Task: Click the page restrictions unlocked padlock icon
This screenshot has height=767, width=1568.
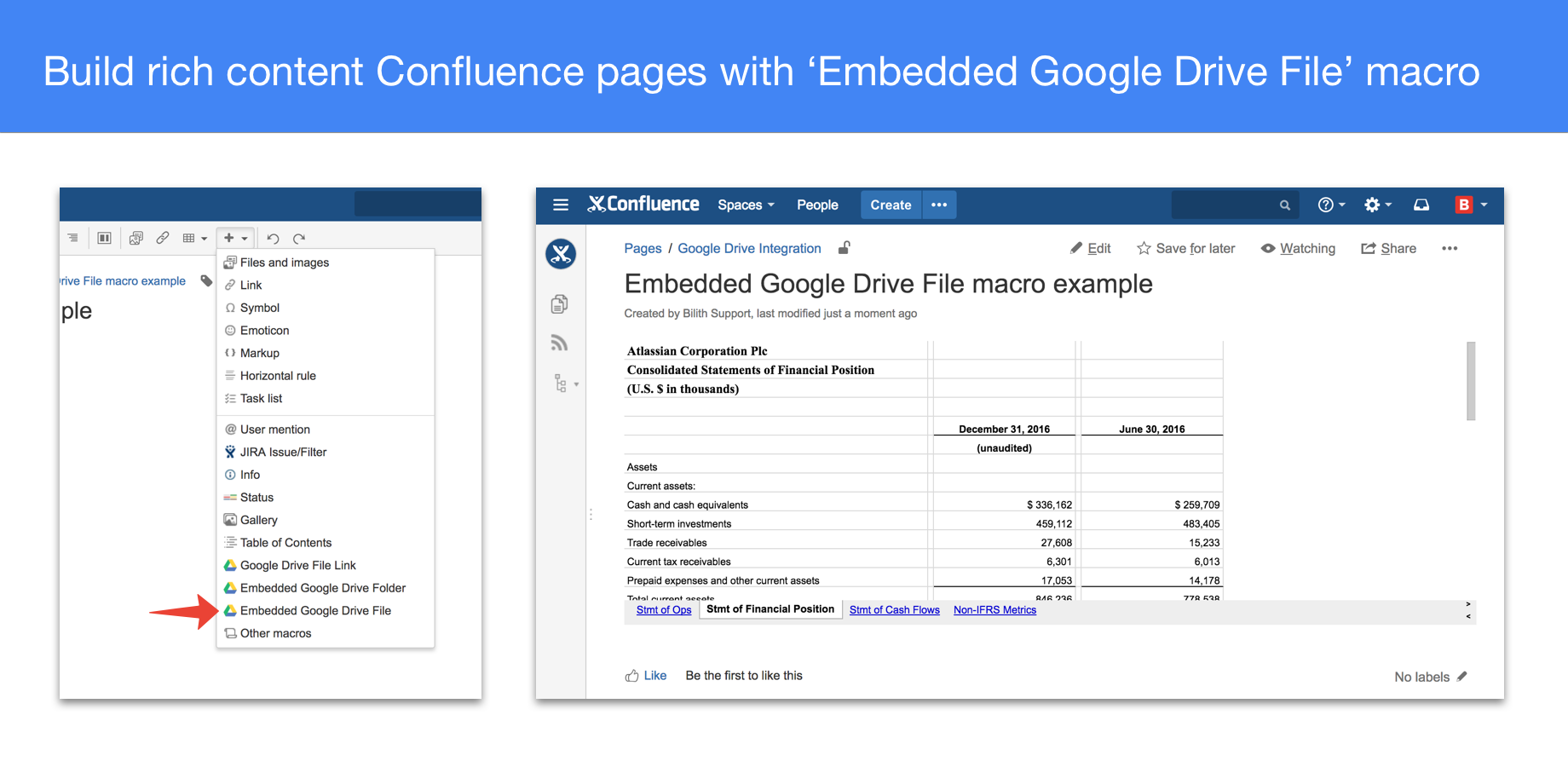Action: point(844,248)
